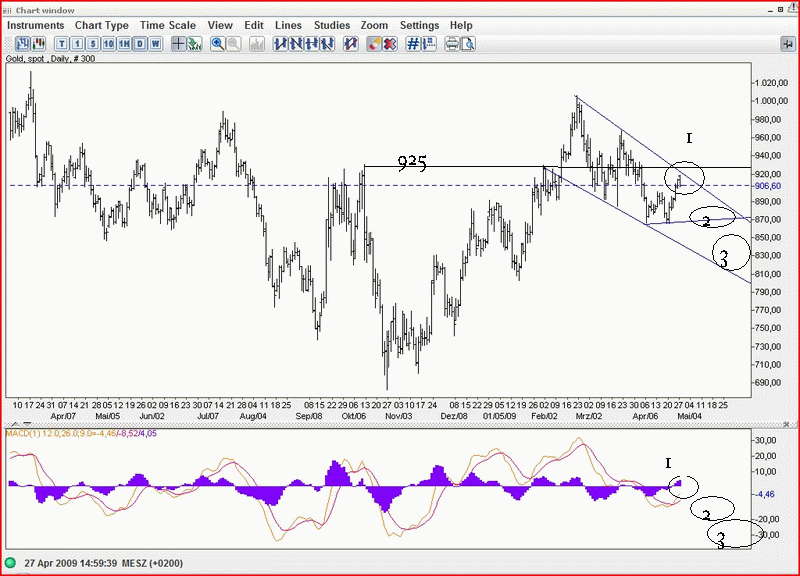This screenshot has height=576, width=800.
Task: Switch to candlestick chart type icon
Action: coord(38,44)
